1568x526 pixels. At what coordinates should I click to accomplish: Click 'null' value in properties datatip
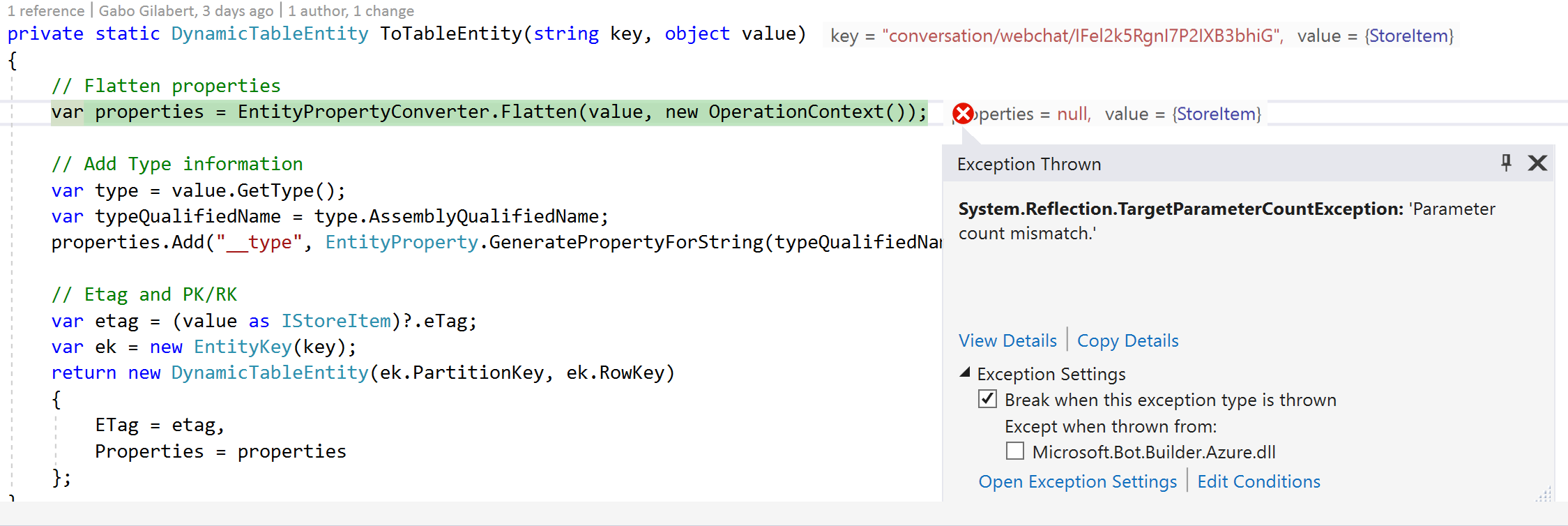click(1074, 114)
